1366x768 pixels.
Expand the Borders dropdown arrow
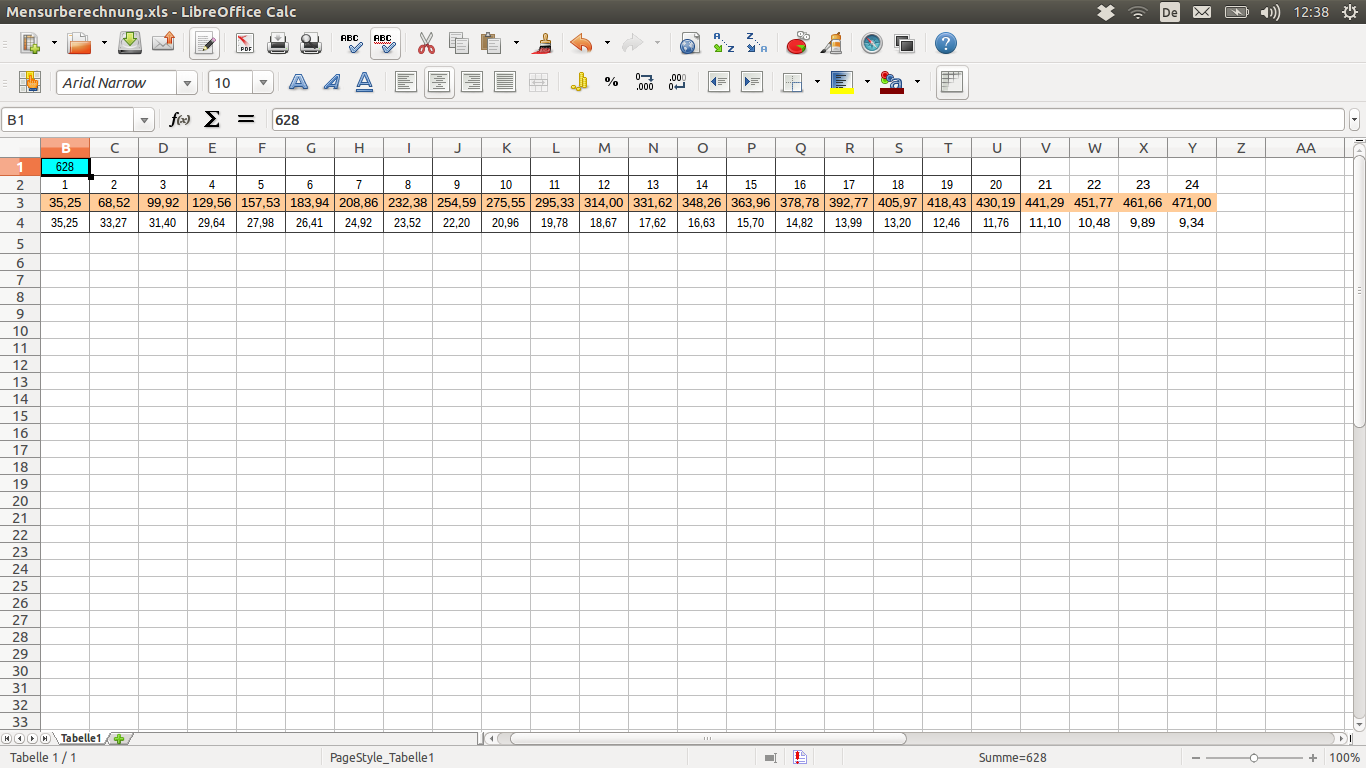[817, 82]
